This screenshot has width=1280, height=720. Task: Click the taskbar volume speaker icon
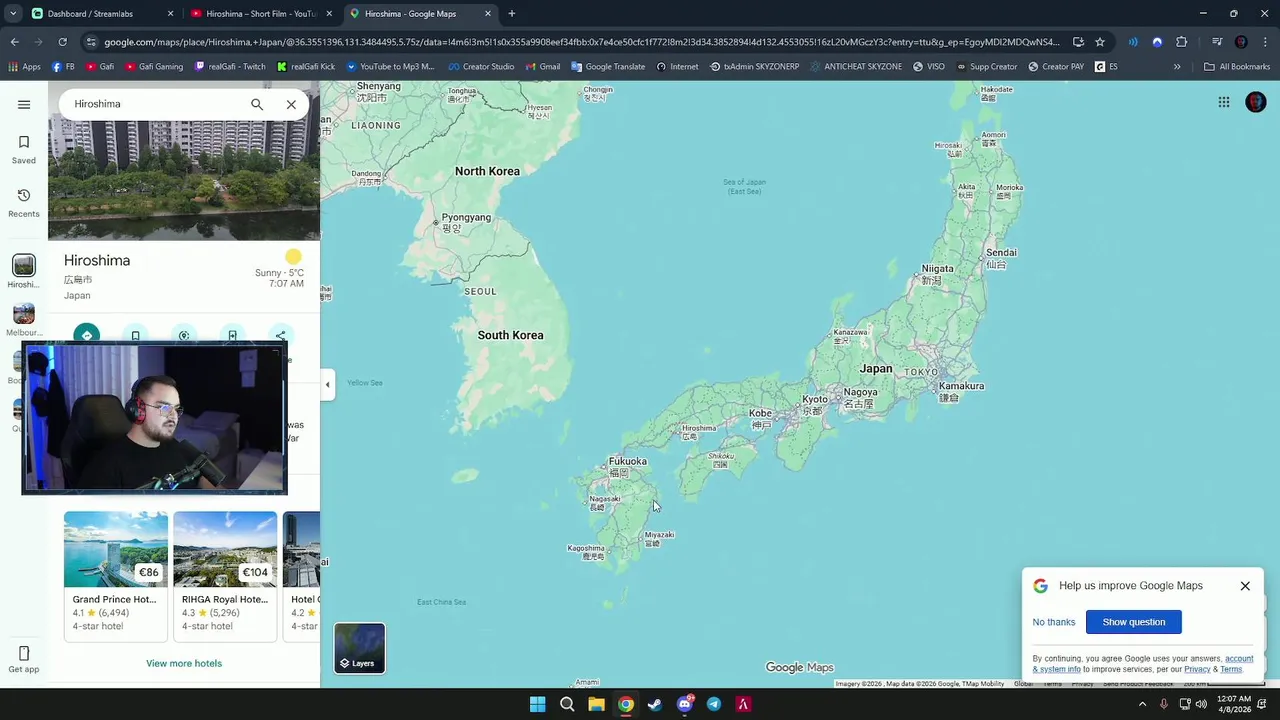tap(1201, 704)
